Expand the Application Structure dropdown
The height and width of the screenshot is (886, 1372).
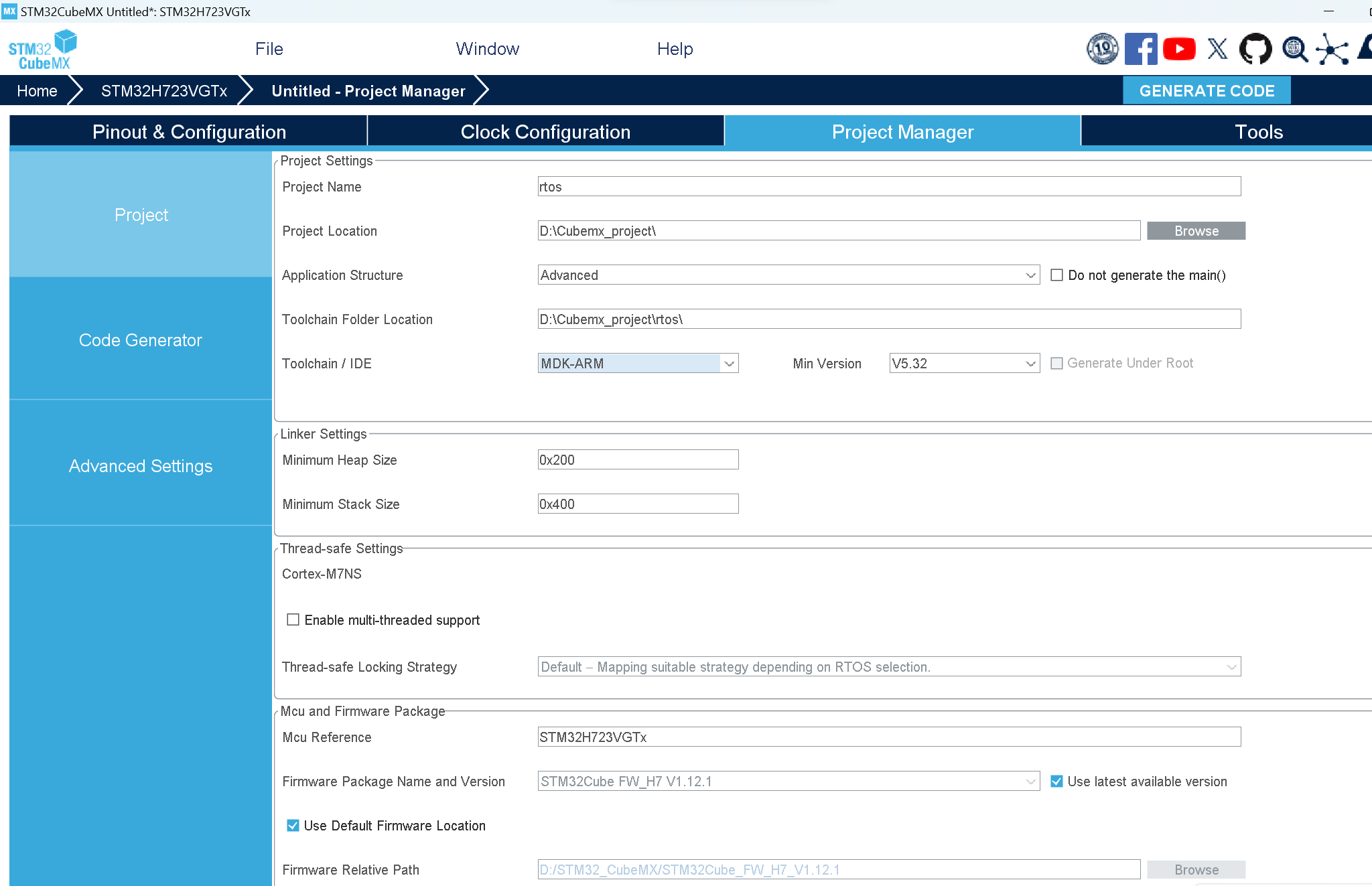coord(1030,275)
